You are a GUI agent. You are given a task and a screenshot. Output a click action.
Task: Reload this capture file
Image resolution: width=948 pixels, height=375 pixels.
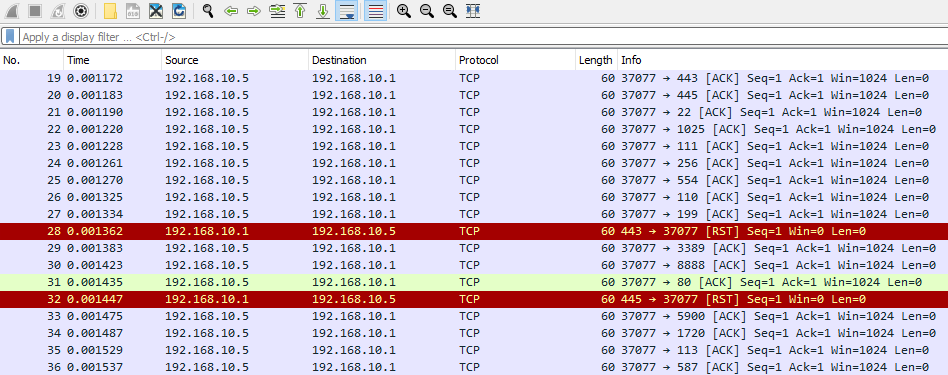coord(178,10)
